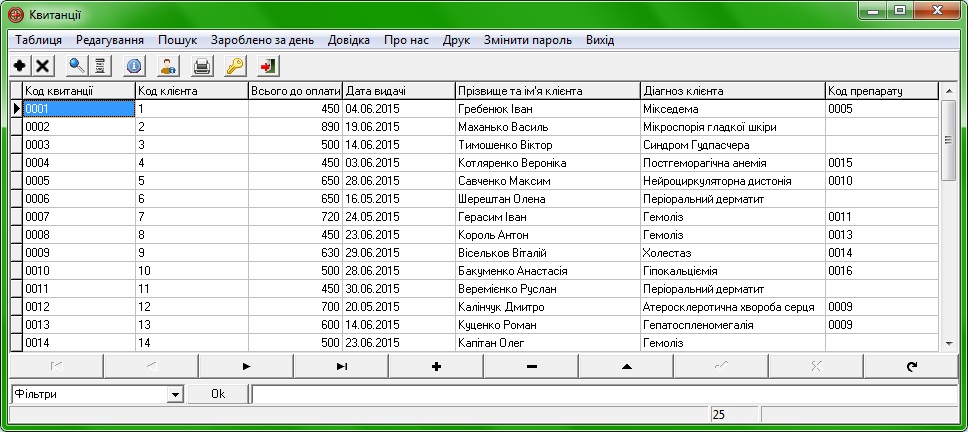Screen dimensions: 968x432
Task: Select the Мікседема diagnosis cell
Action: (x=733, y=109)
